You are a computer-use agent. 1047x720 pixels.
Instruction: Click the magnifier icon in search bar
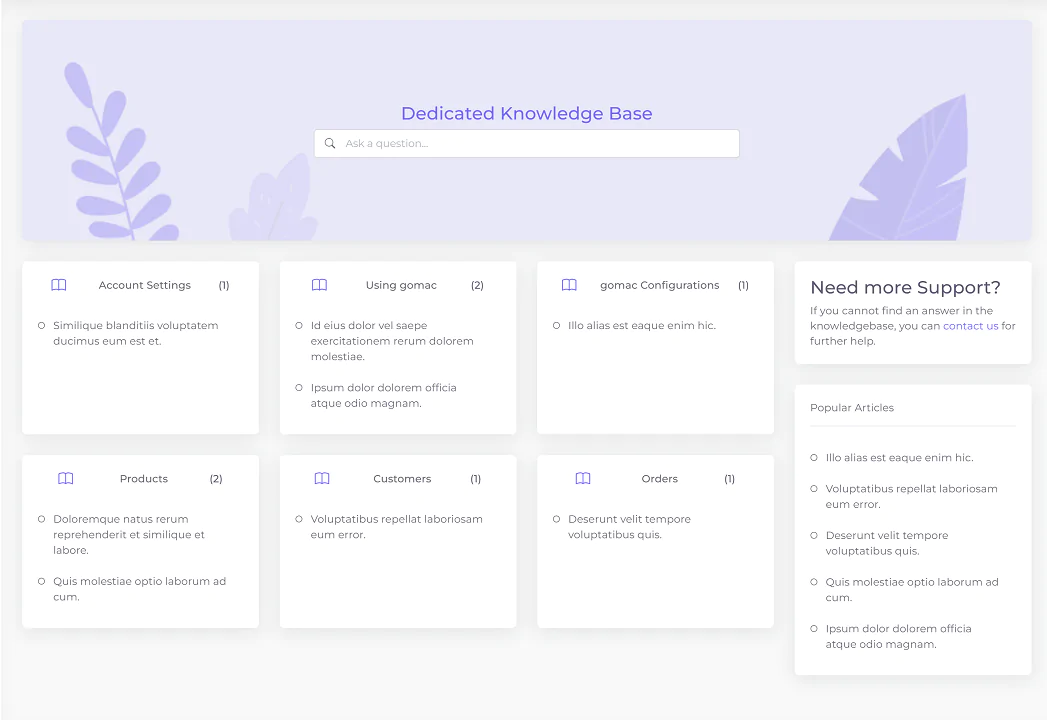point(330,144)
